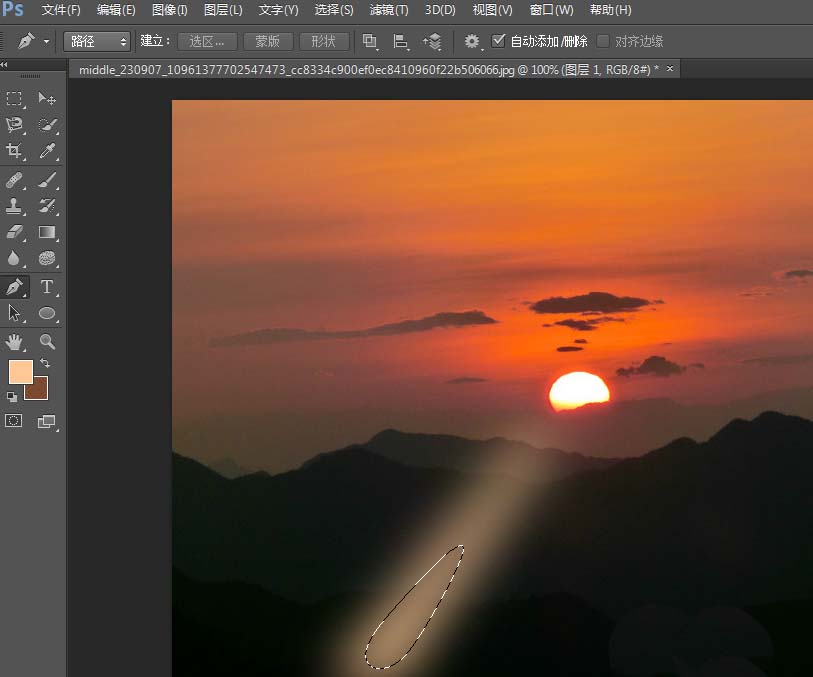Viewport: 813px width, 677px height.
Task: Enable the 自动添加/删除 checkbox
Action: [497, 41]
